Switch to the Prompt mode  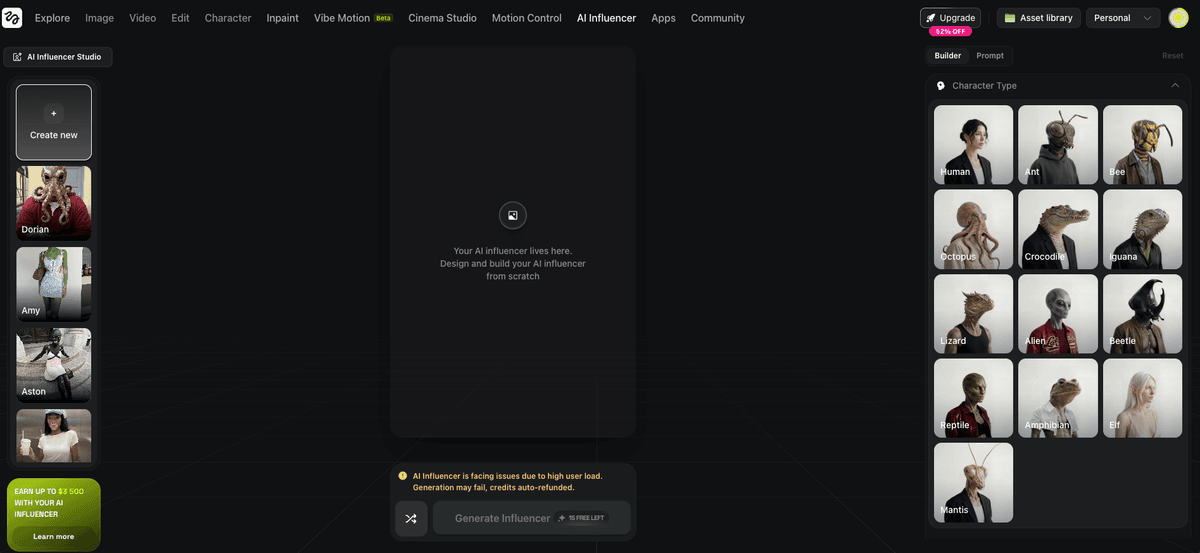[990, 56]
